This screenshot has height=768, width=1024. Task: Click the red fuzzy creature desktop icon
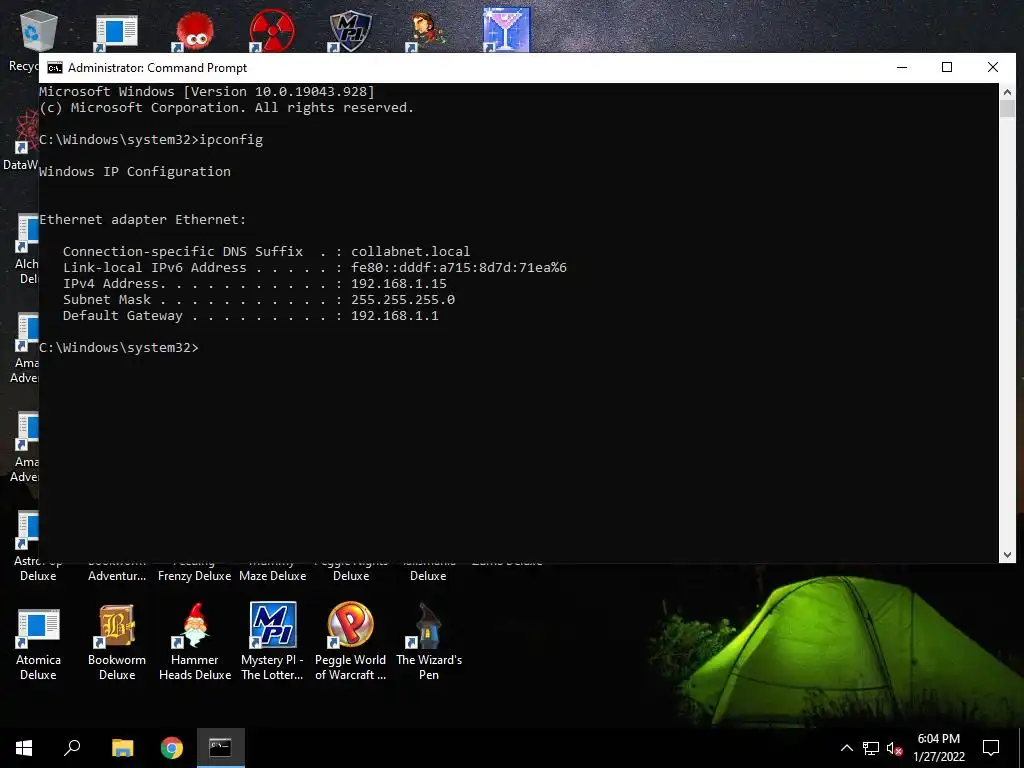coord(194,31)
